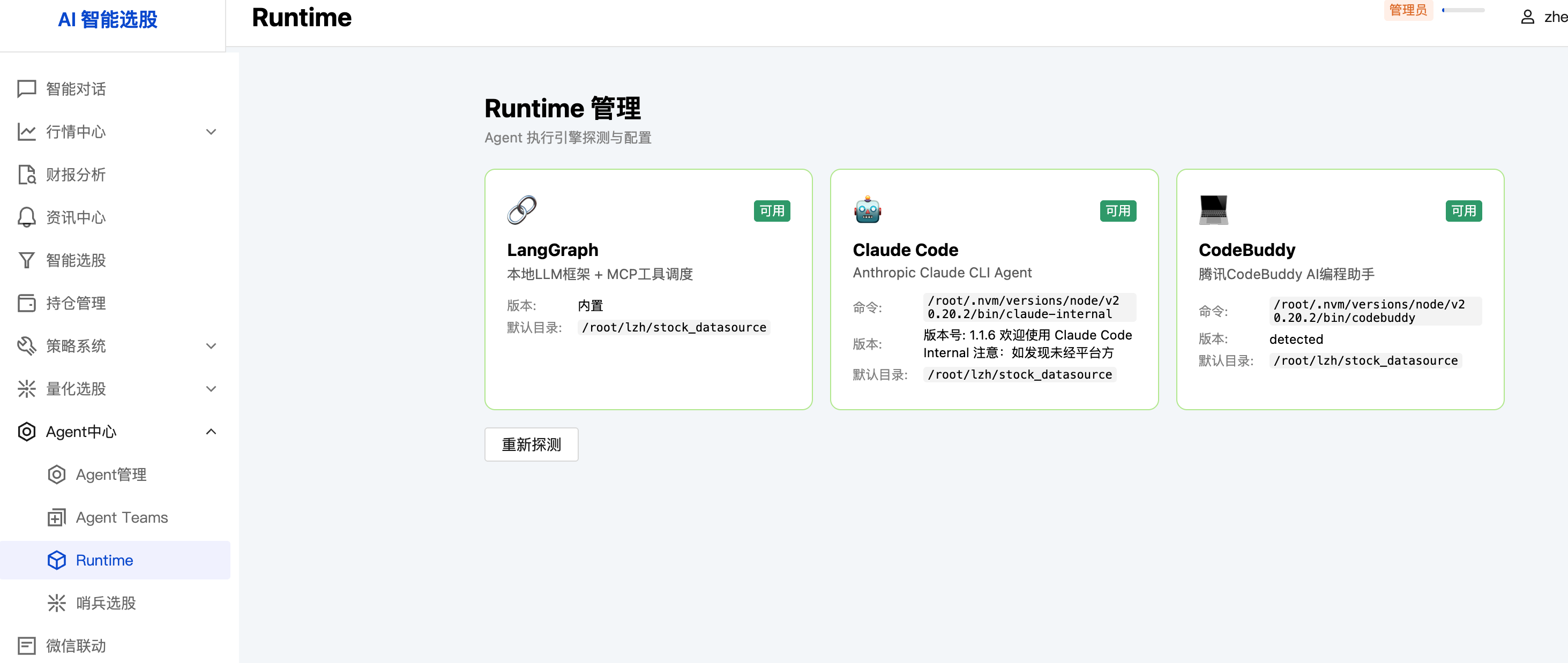Click the 重新探测 button
Image resolution: width=1568 pixels, height=663 pixels.
(x=531, y=444)
